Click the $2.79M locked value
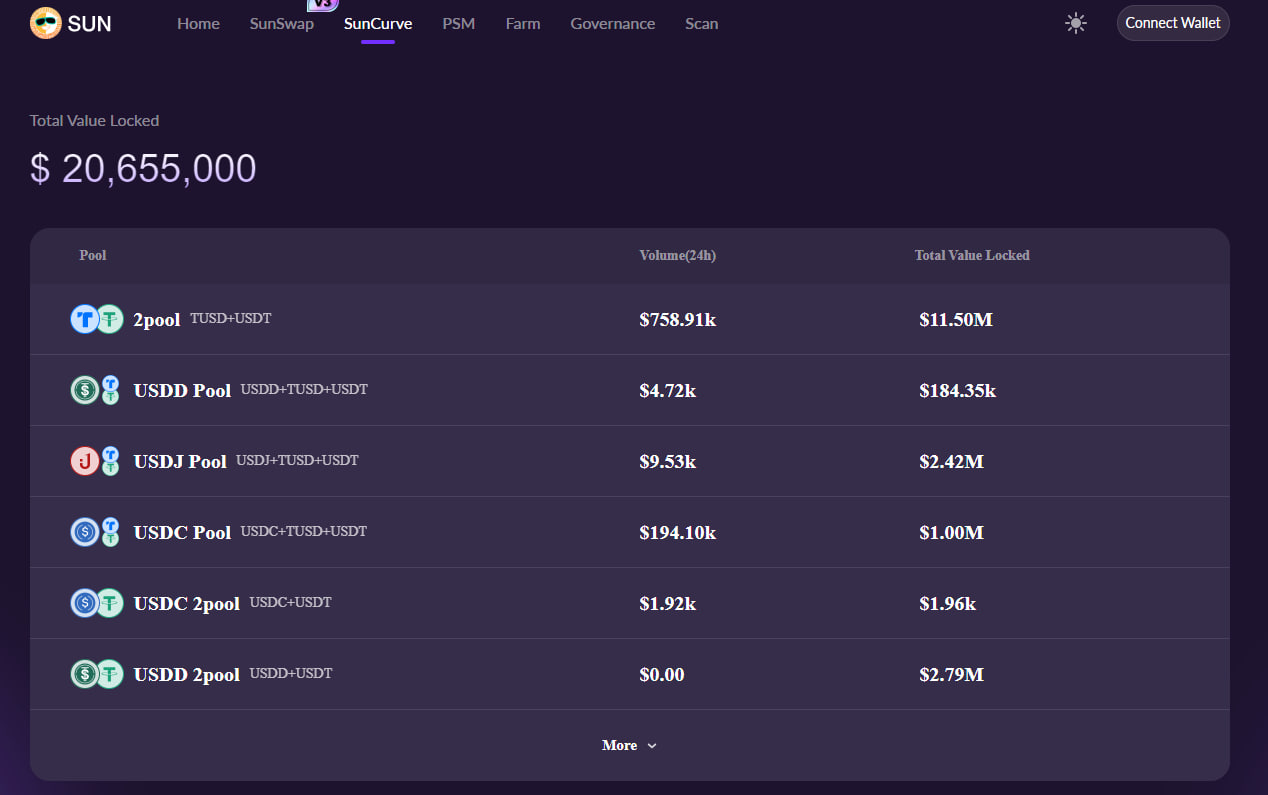This screenshot has width=1268, height=795. (952, 675)
